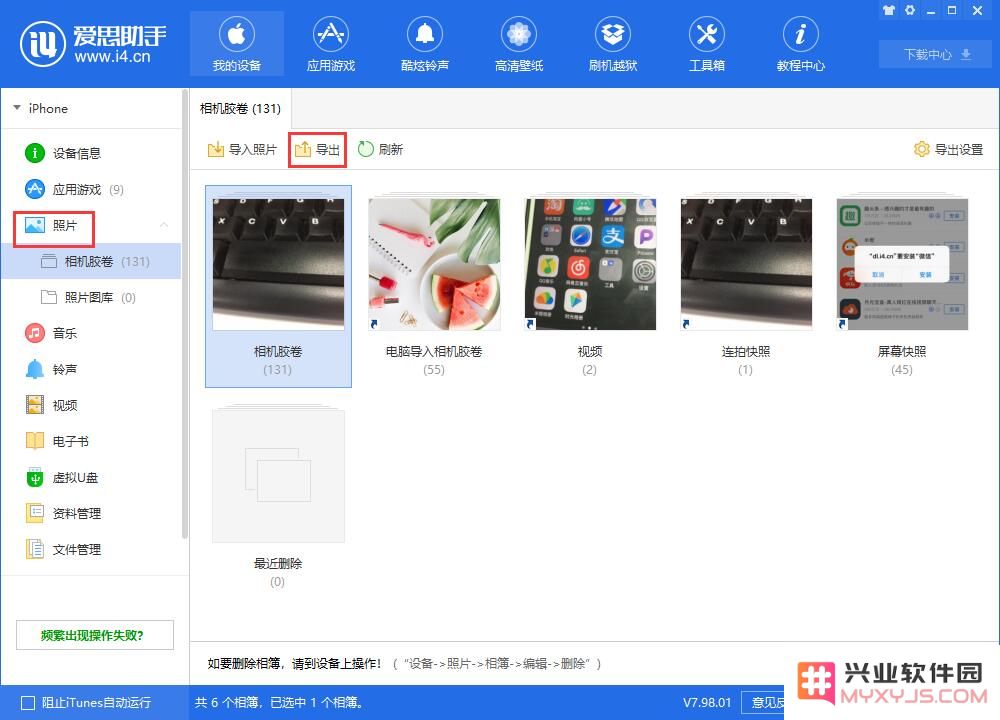Open 资料管理 in sidebar
The width and height of the screenshot is (1000, 720).
click(91, 513)
